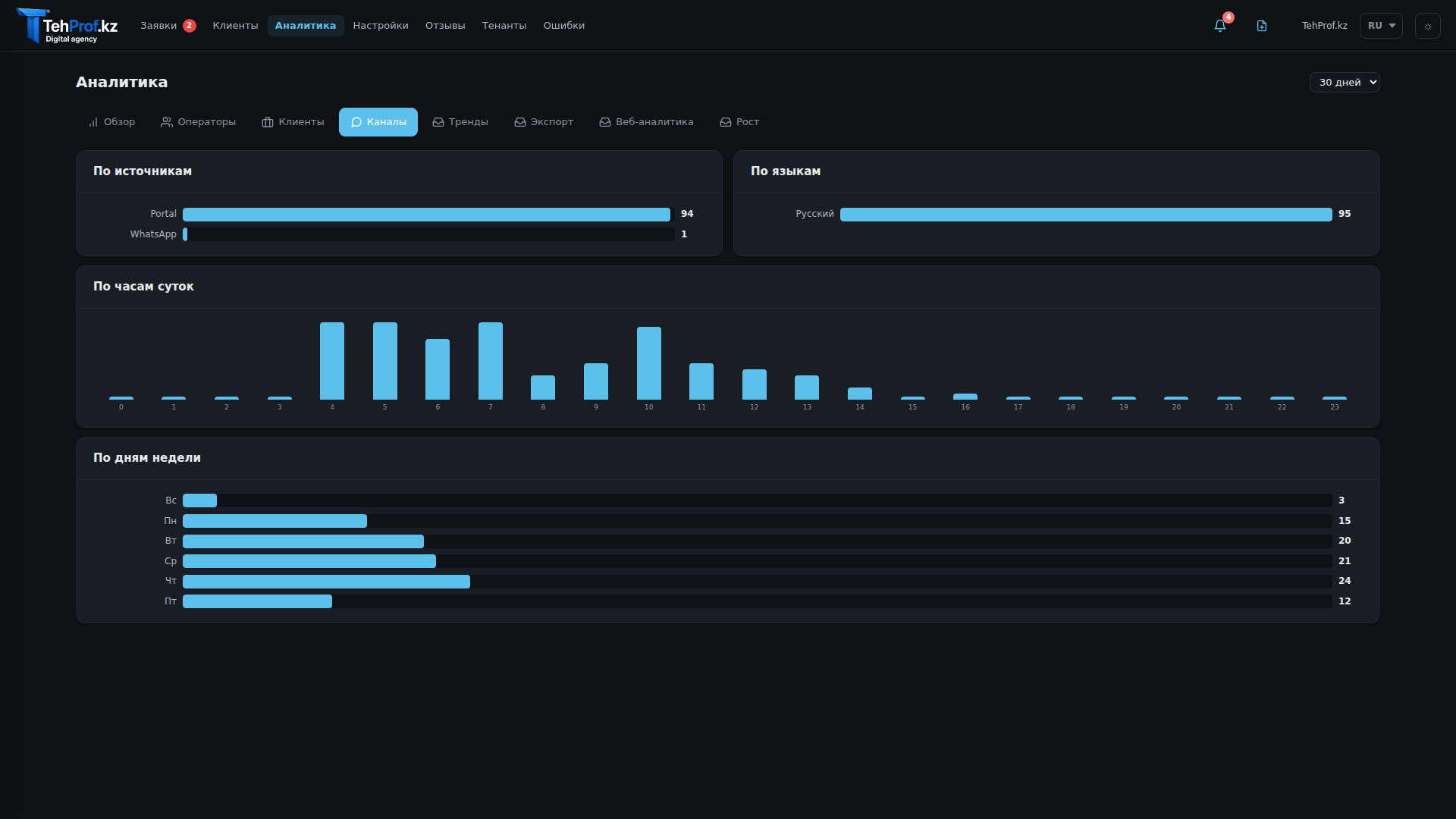The width and height of the screenshot is (1456, 819).
Task: Click the hour 10 bar in hourly chart
Action: pos(648,363)
